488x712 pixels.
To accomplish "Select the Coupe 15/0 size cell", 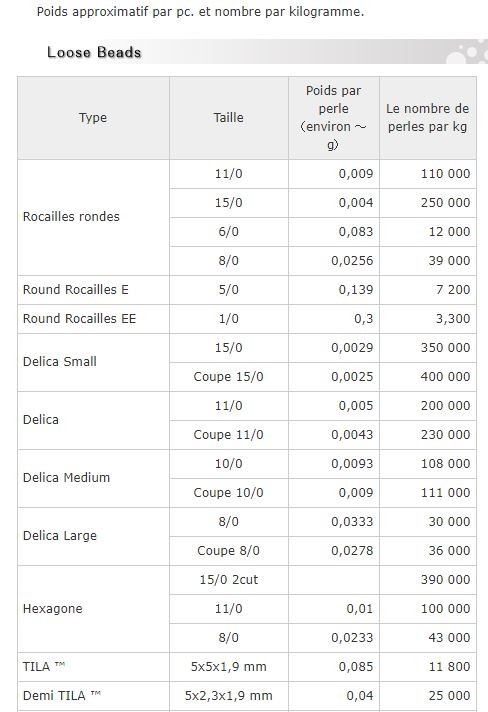I will click(x=229, y=377).
